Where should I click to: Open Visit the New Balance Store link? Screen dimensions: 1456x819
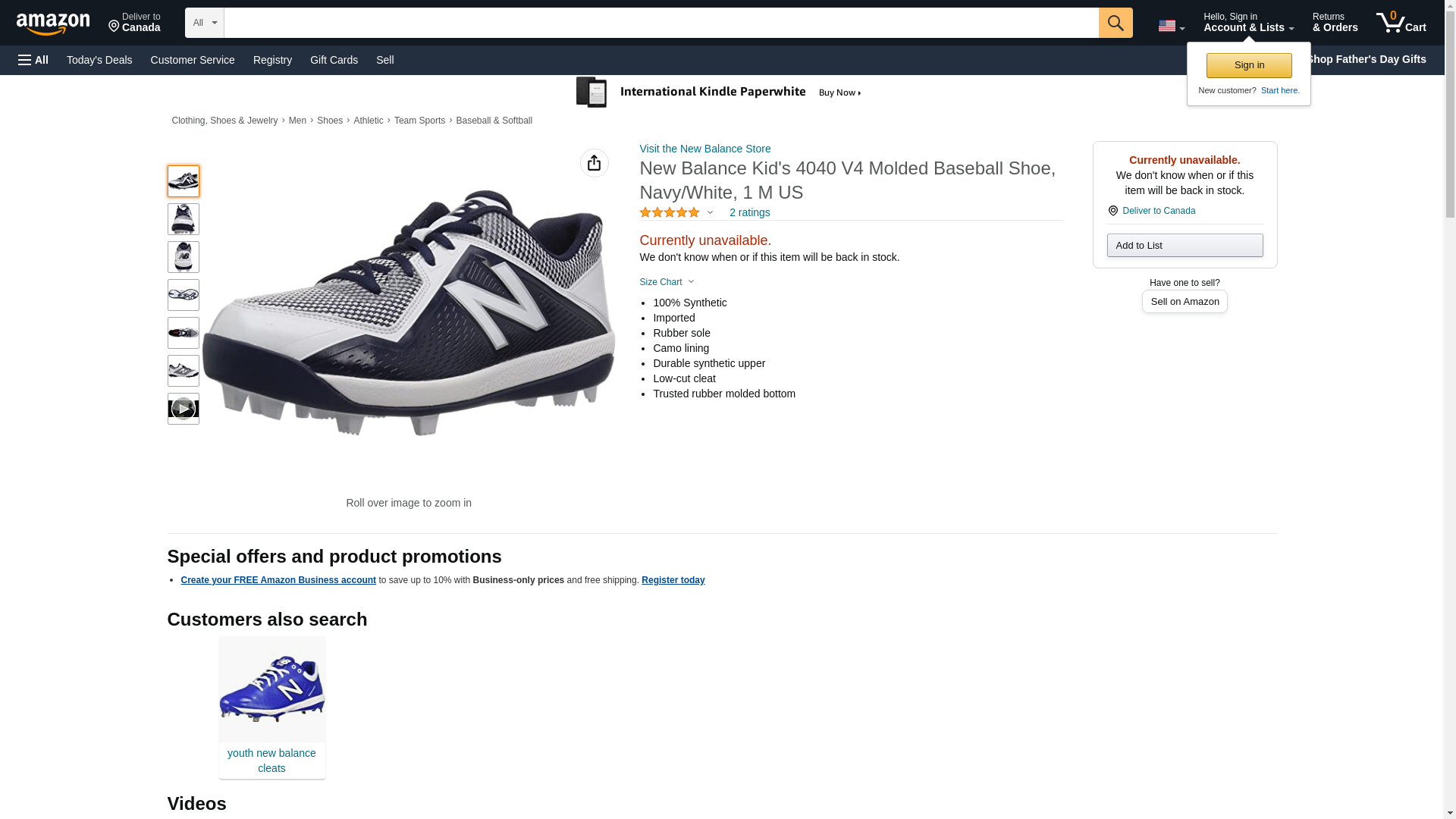coord(704,149)
